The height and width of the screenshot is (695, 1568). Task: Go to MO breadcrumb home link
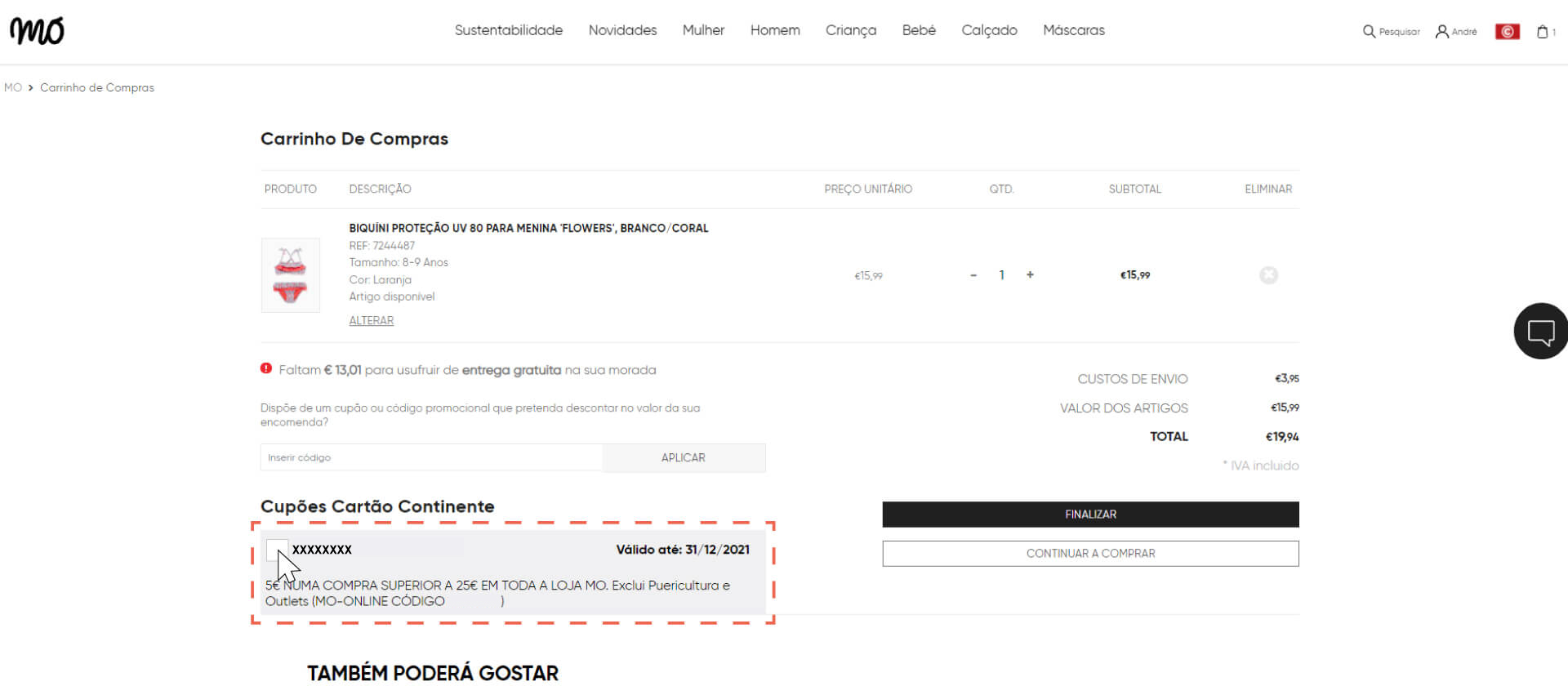point(13,87)
